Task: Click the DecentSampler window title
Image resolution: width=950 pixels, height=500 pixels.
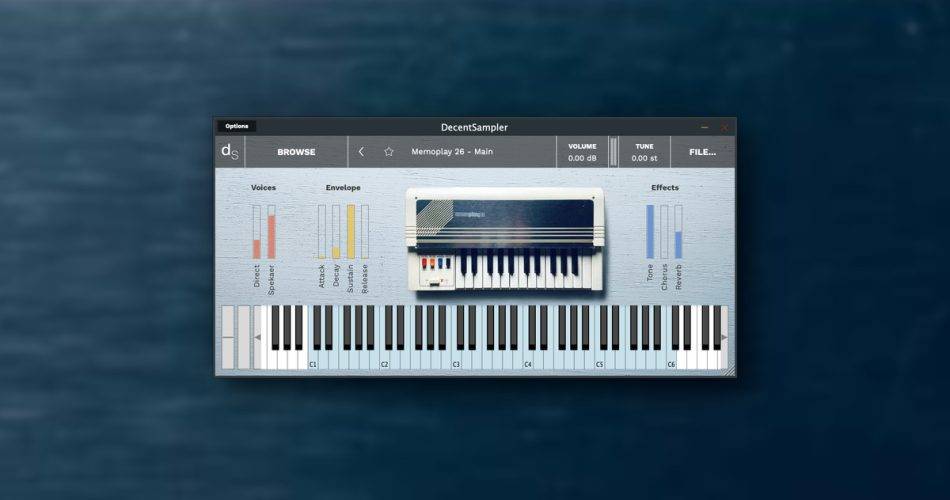Action: [474, 127]
